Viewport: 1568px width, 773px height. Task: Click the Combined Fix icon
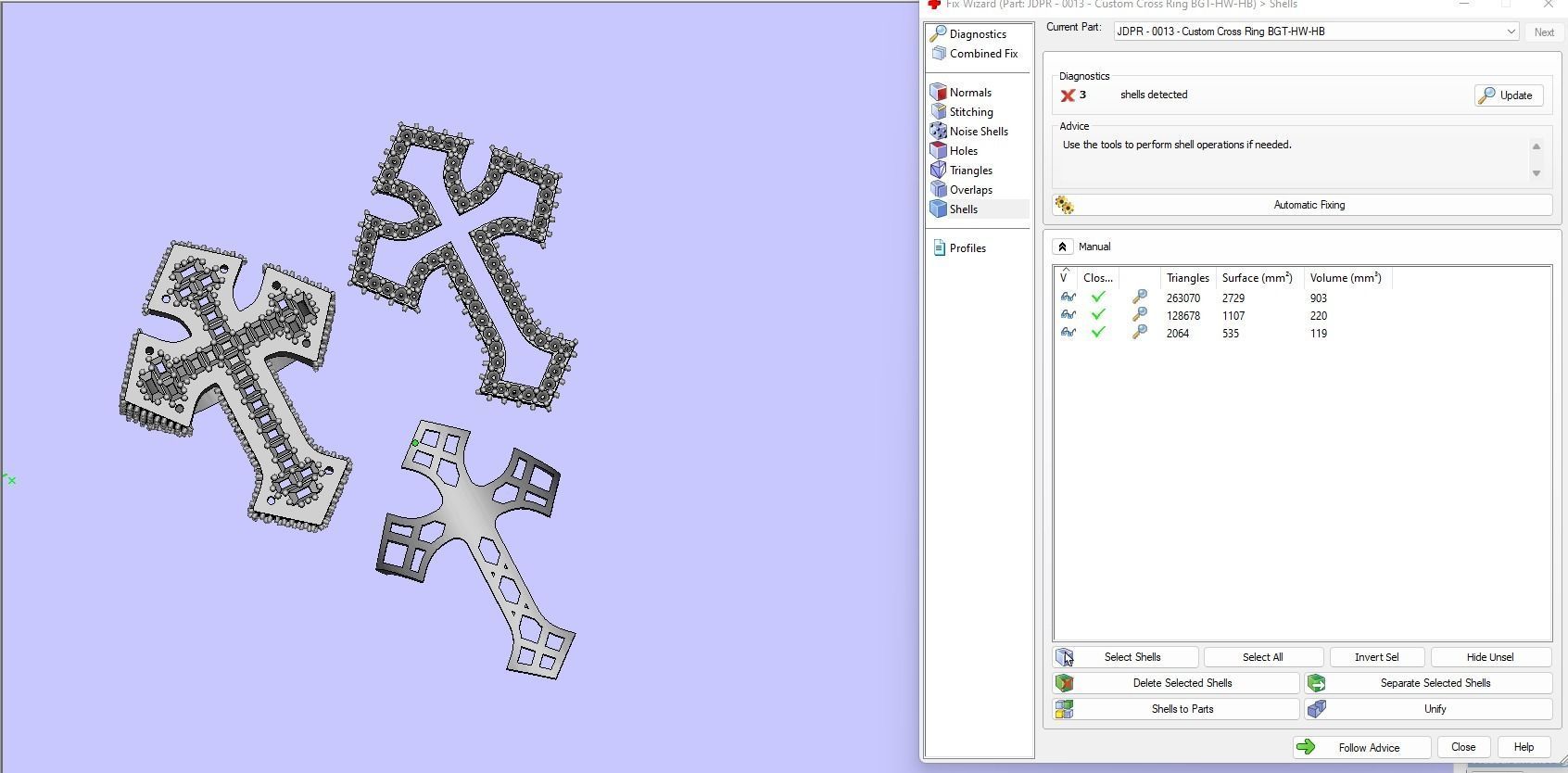(938, 54)
